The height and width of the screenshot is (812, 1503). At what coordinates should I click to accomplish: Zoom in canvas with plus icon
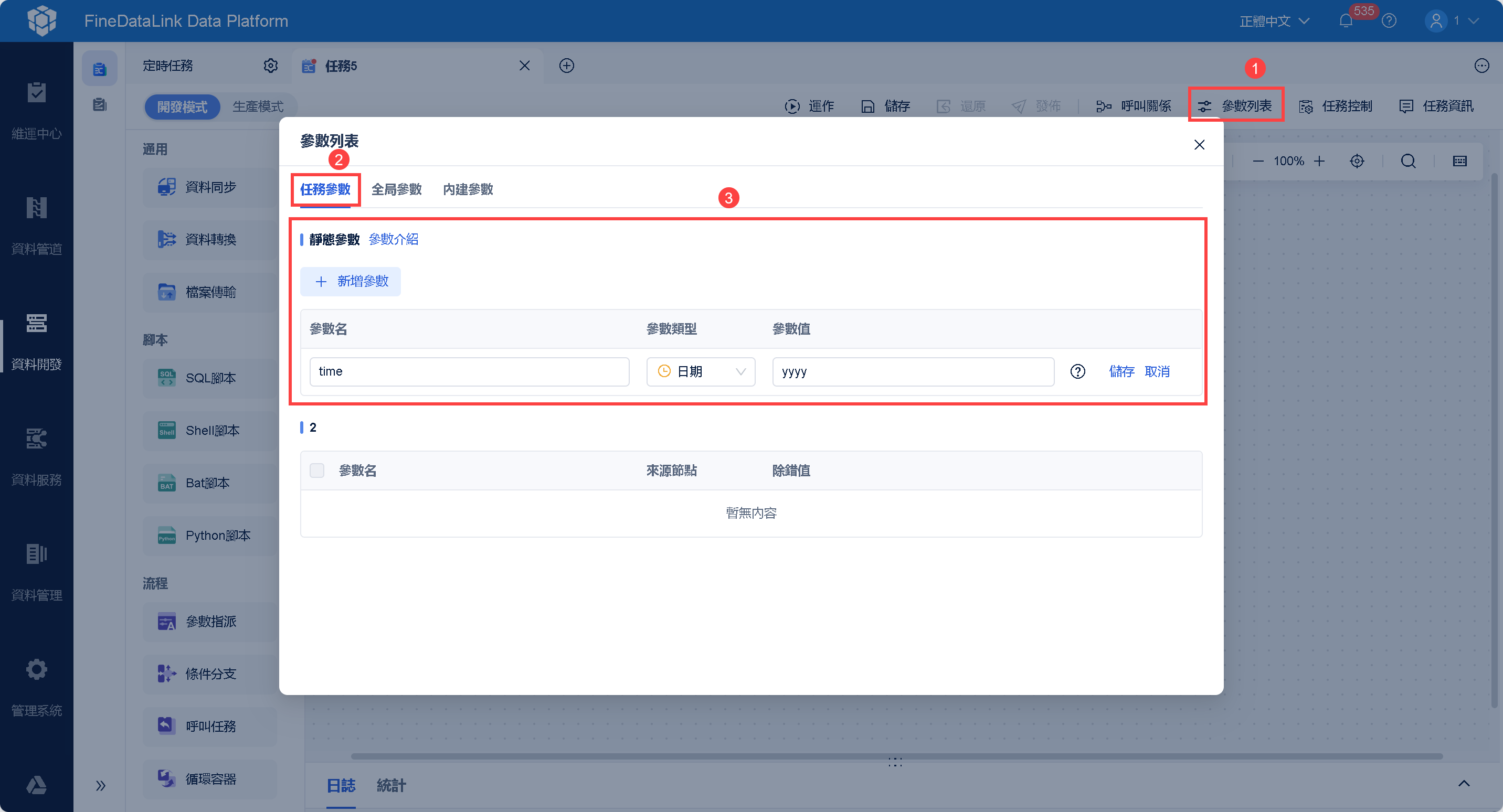(x=1319, y=161)
